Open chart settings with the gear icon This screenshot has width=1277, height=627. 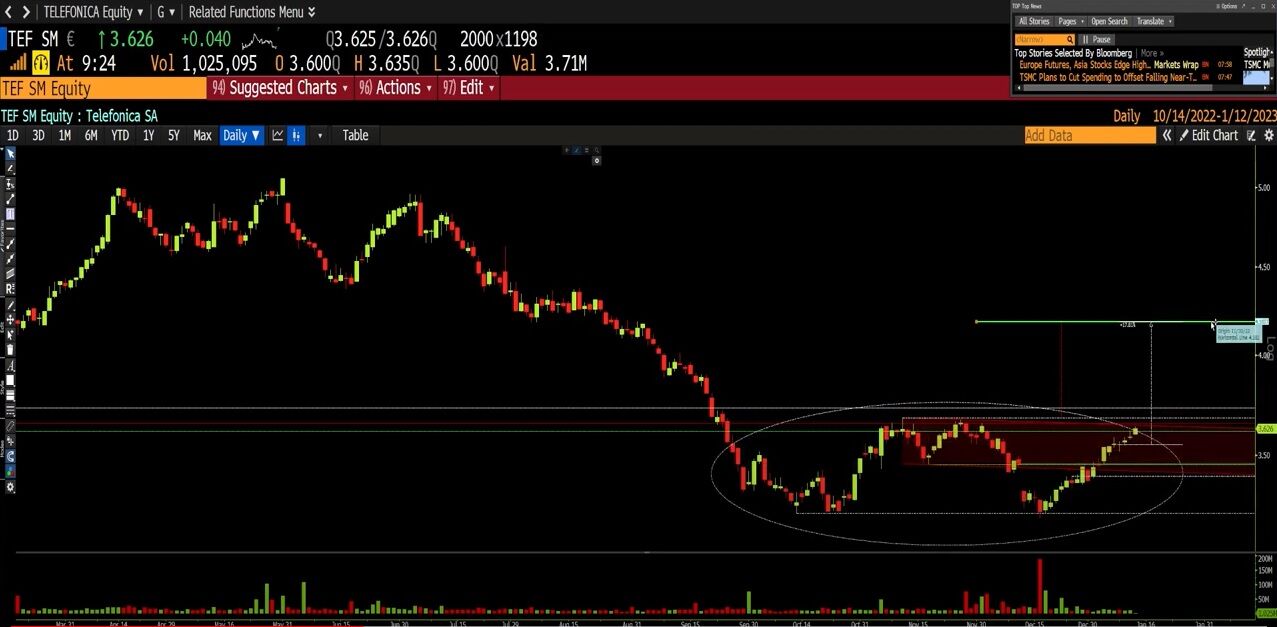(x=1269, y=135)
